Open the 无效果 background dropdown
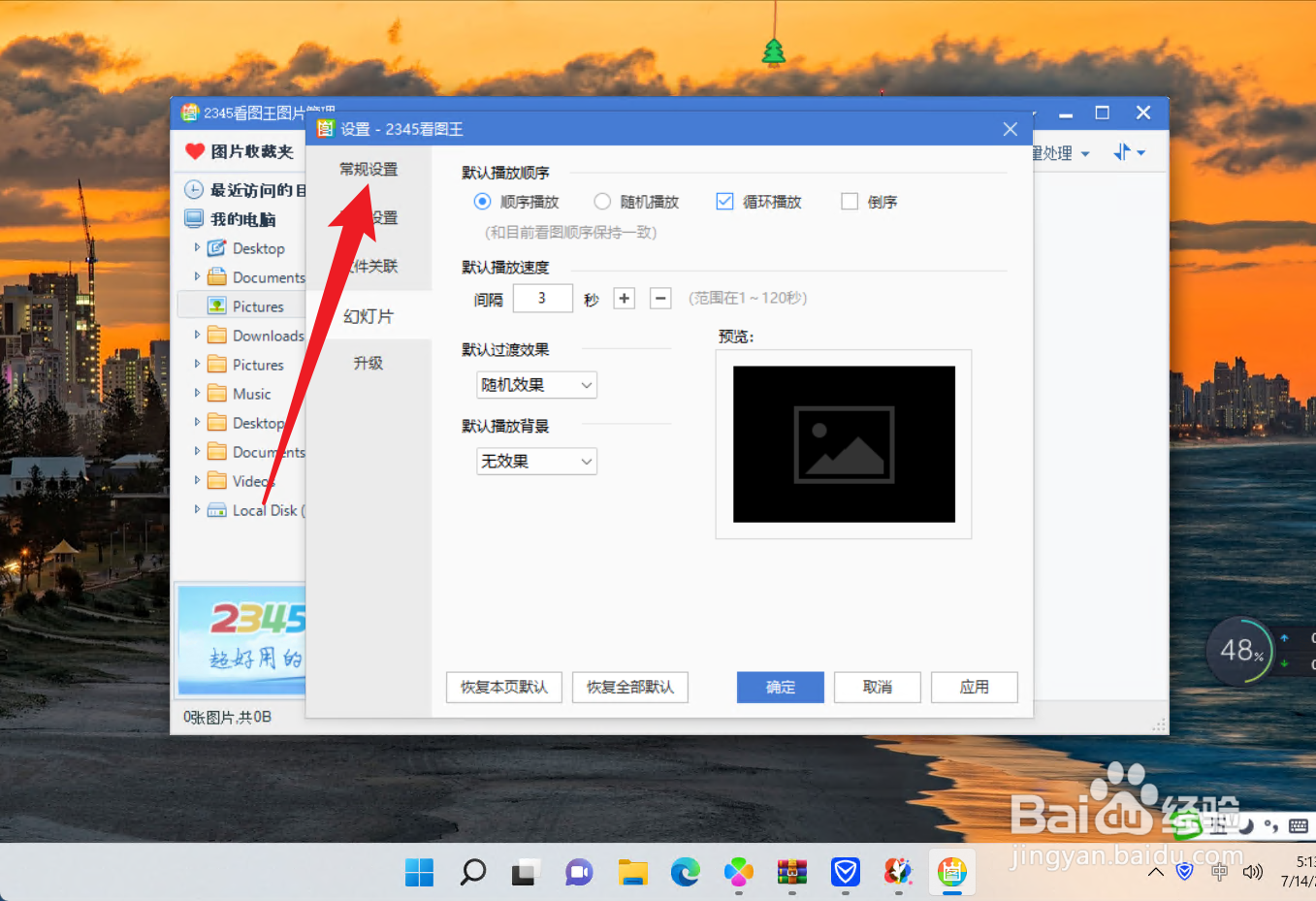Viewport: 1316px width, 901px height. [x=536, y=462]
